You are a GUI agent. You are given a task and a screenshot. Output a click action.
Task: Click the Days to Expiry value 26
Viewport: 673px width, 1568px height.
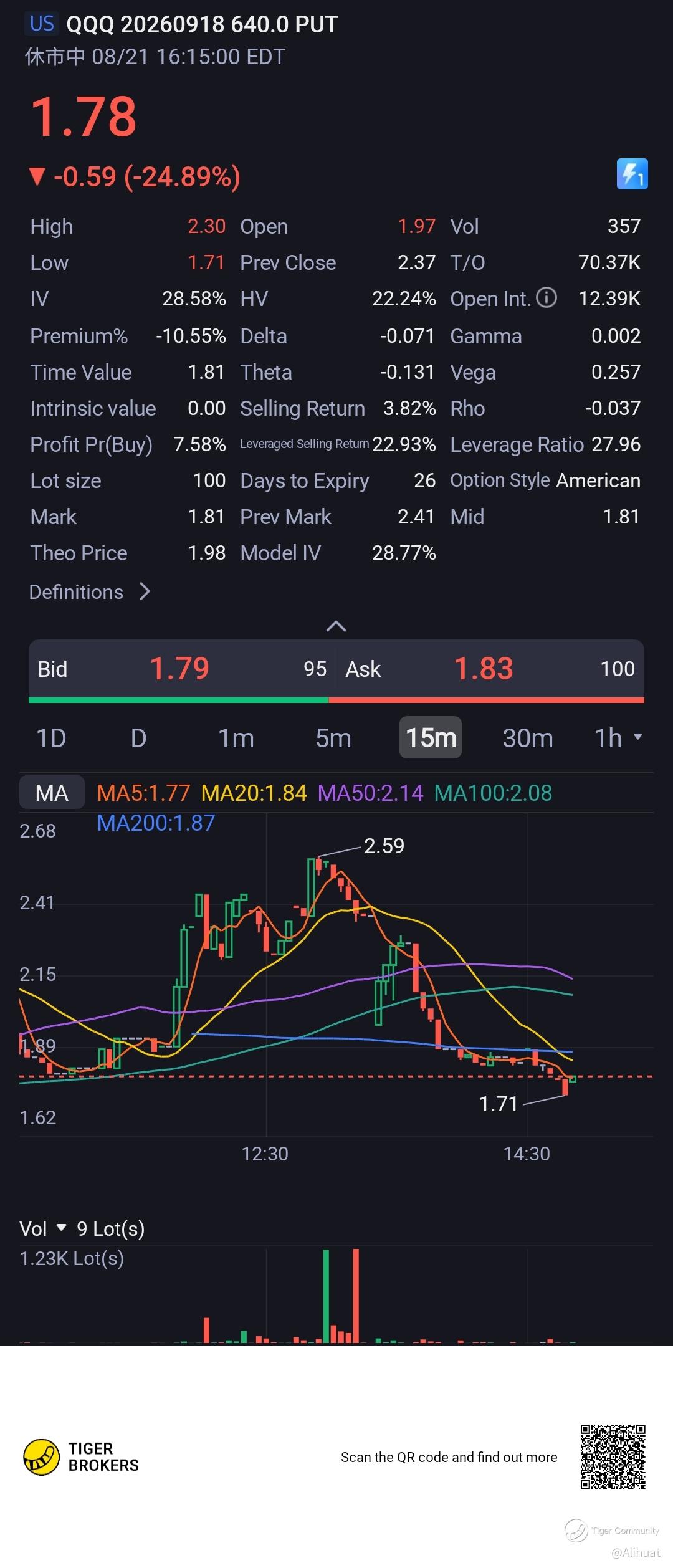point(424,480)
